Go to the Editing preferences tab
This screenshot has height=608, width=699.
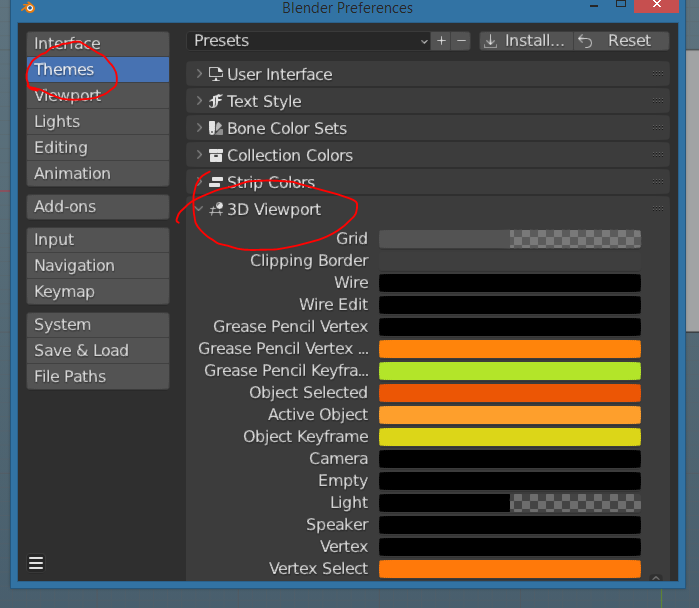[x=98, y=148]
